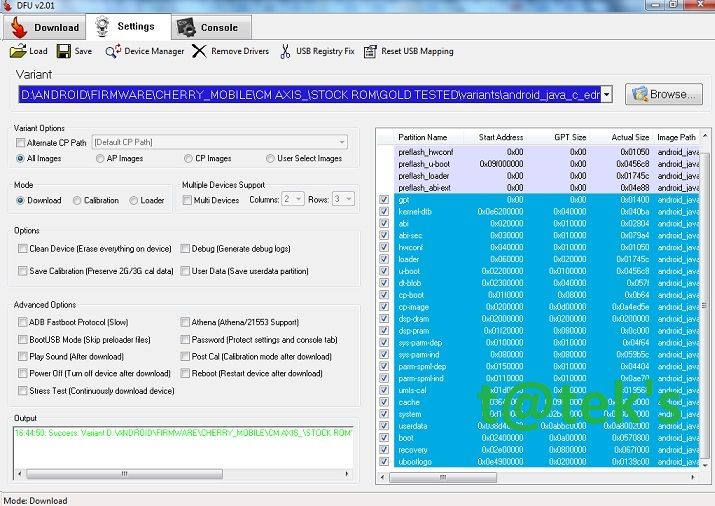Screen dimensions: 715x506
Task: Click the Partition Name column header
Action: (x=423, y=137)
